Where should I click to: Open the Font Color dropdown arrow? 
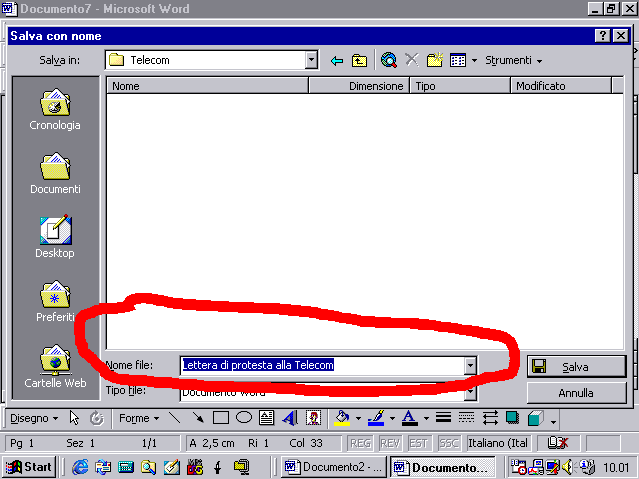[426, 418]
